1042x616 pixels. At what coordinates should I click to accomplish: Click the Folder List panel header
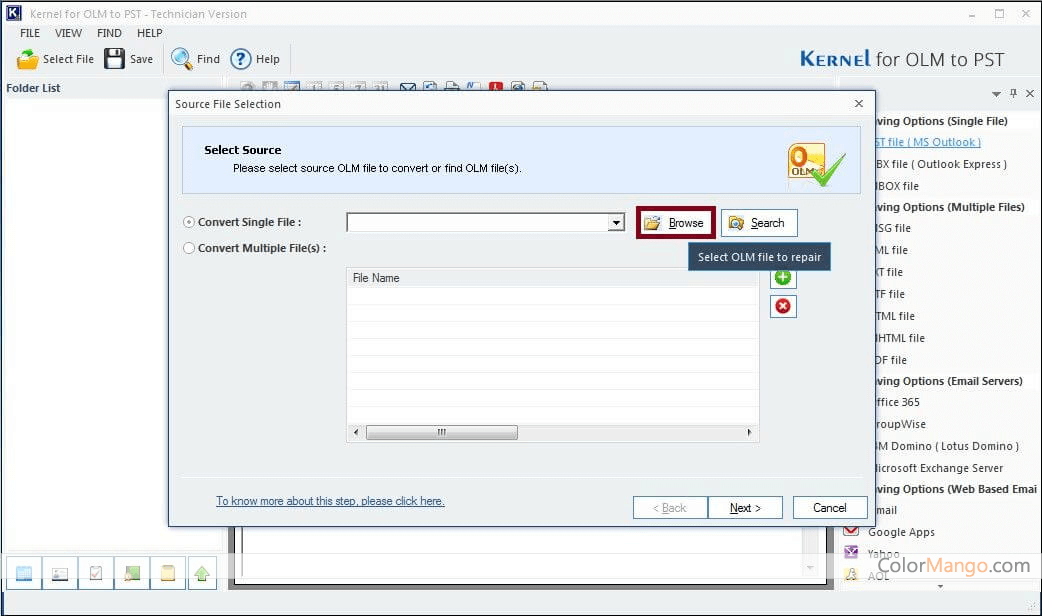(33, 88)
